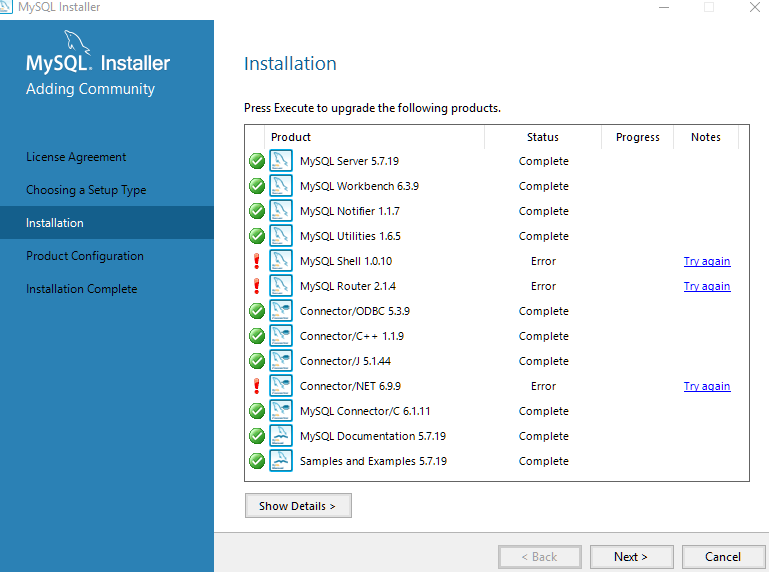
Task: Click green checkmark beside MySQL Utilities 1.6.5
Action: 257,236
